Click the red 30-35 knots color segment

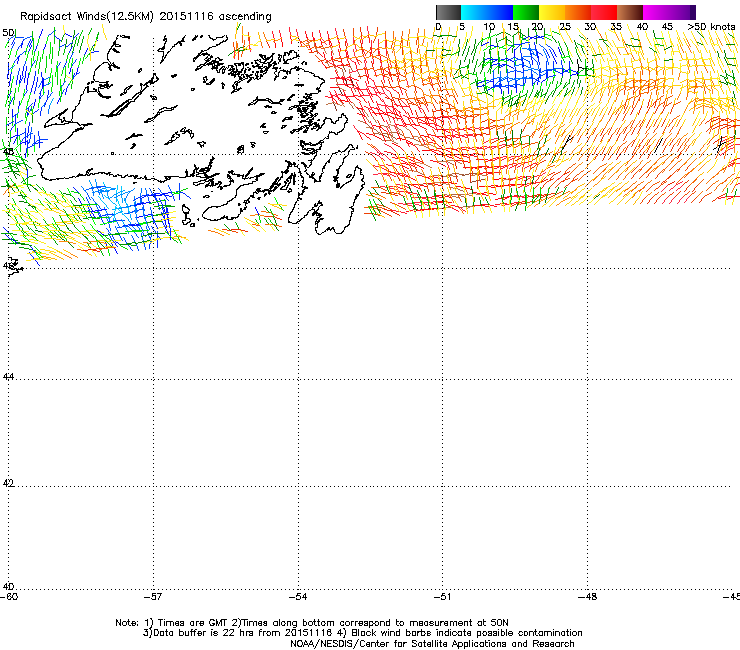pyautogui.click(x=604, y=12)
